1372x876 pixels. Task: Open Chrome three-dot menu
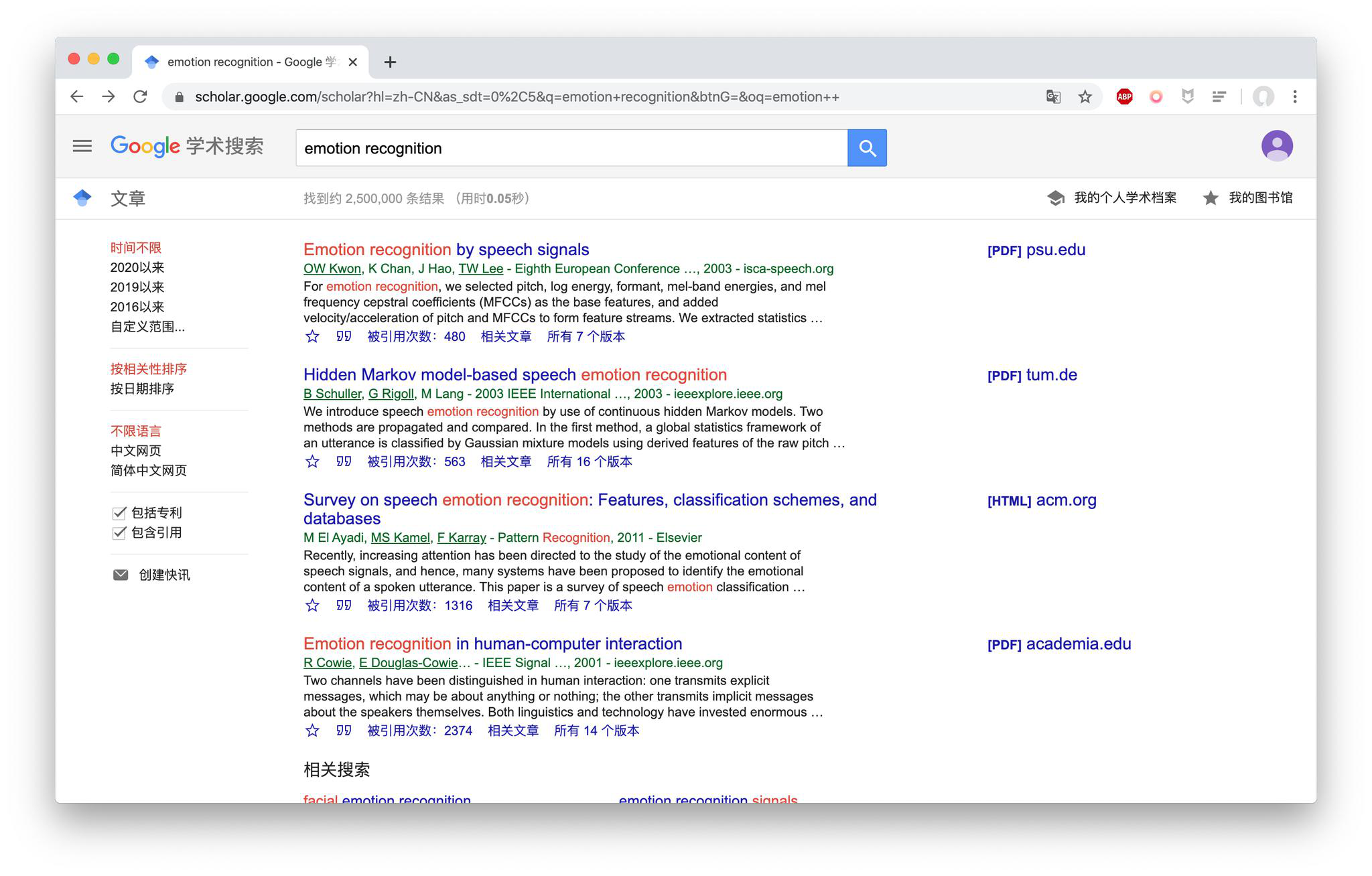[1295, 96]
